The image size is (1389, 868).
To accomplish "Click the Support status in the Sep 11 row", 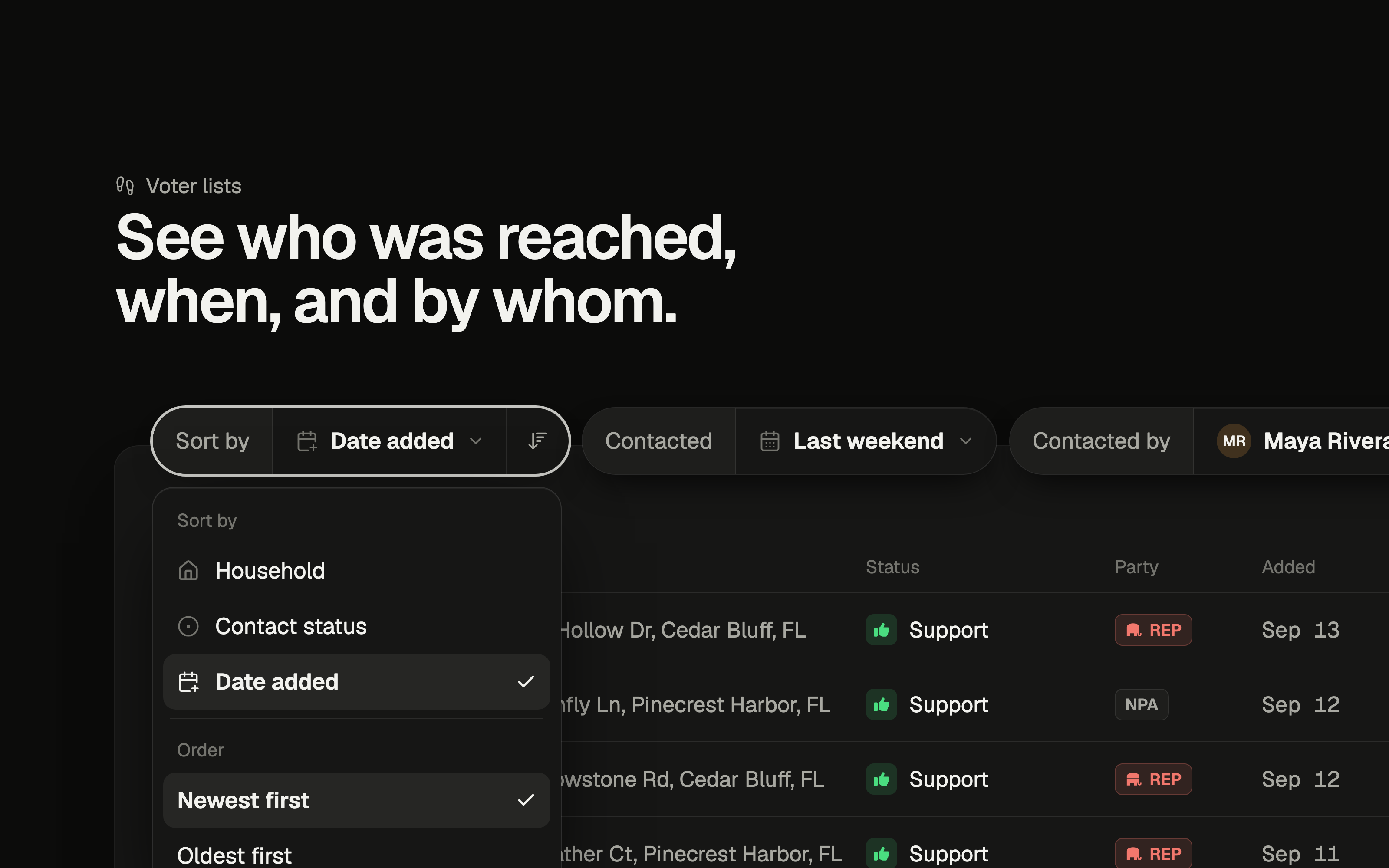I will point(949,854).
